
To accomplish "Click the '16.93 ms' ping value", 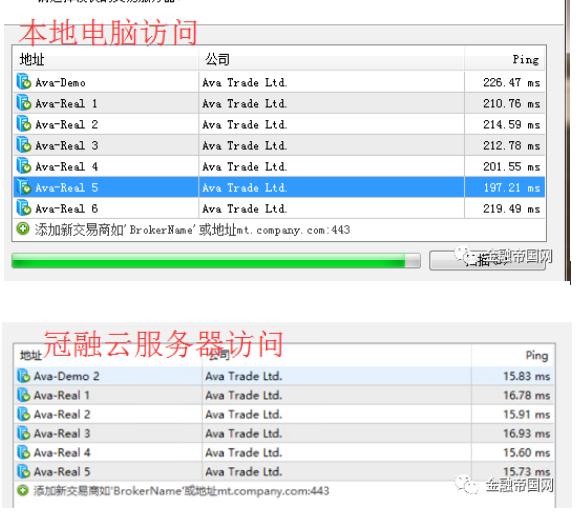I will pyautogui.click(x=527, y=434).
